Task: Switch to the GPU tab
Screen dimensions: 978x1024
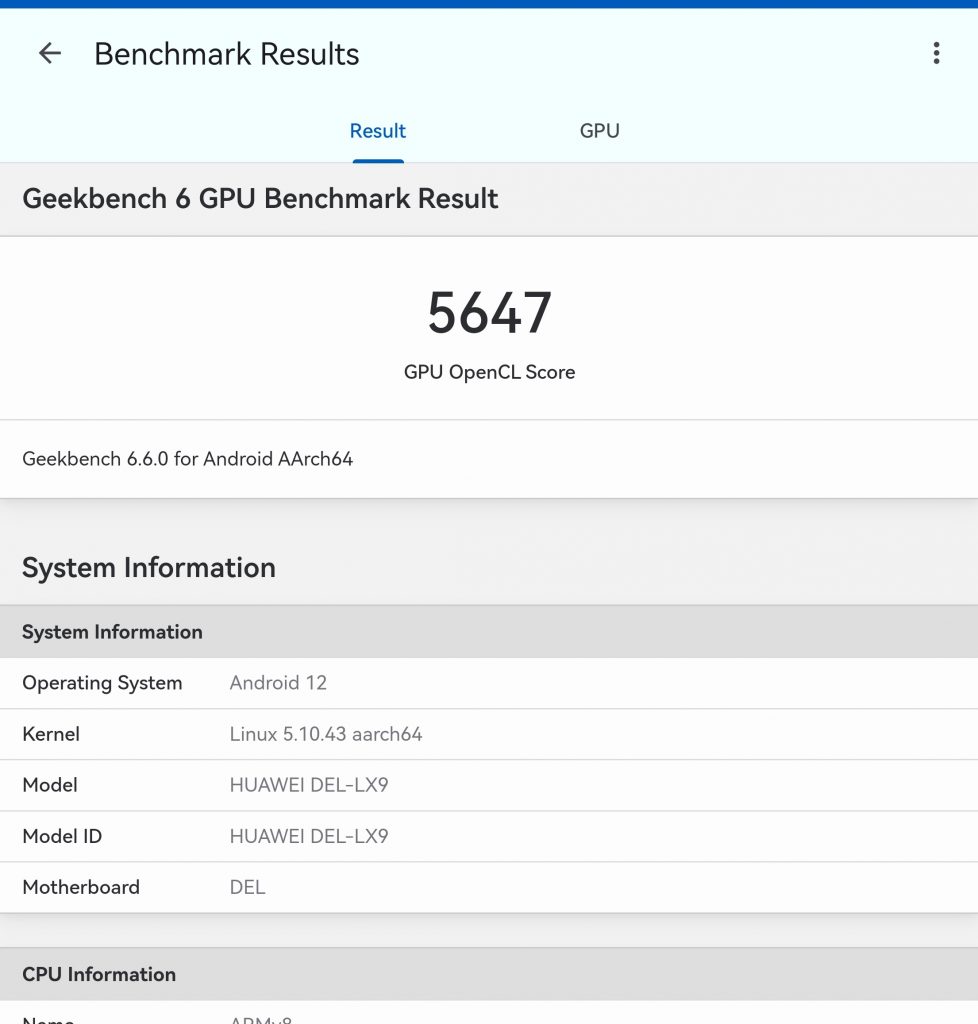Action: click(599, 131)
